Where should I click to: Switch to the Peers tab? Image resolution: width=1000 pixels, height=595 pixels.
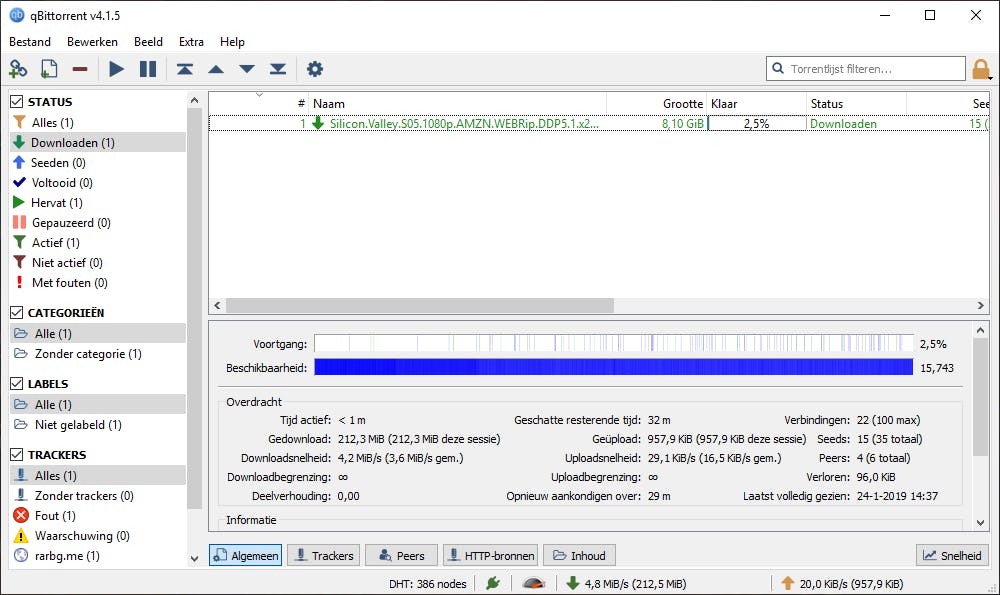402,555
